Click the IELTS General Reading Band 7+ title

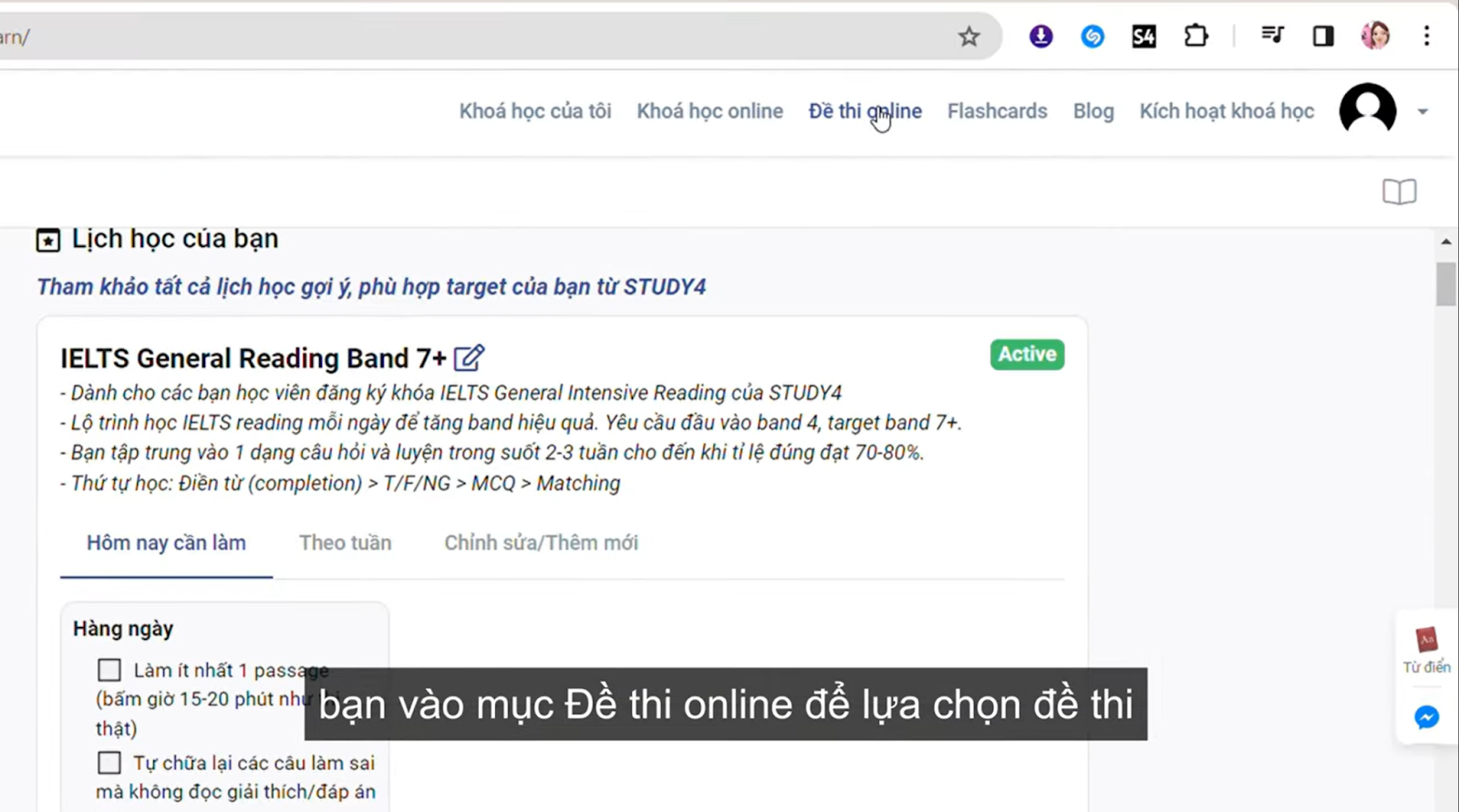(254, 358)
